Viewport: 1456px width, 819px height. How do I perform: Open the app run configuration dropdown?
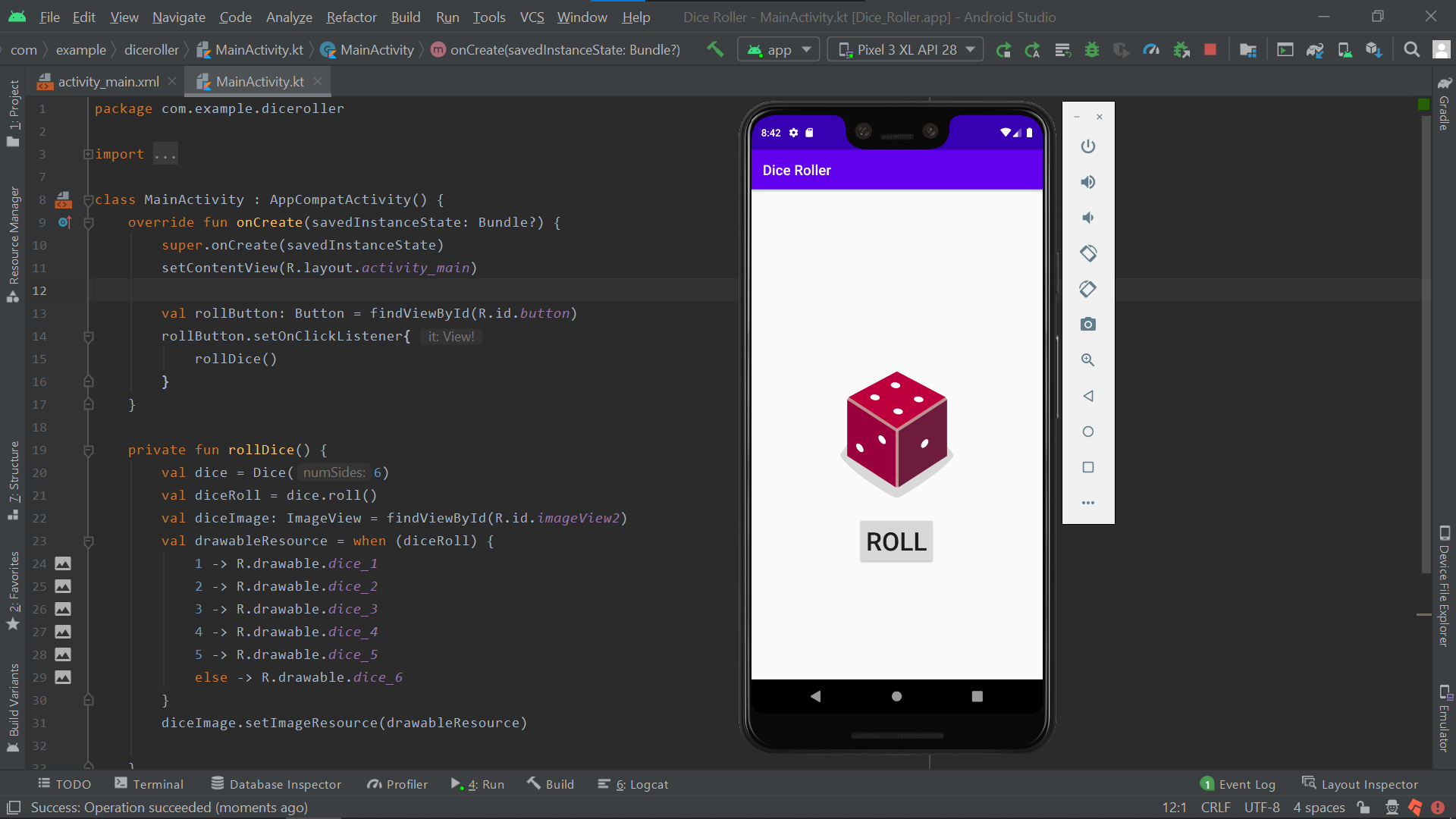[779, 50]
